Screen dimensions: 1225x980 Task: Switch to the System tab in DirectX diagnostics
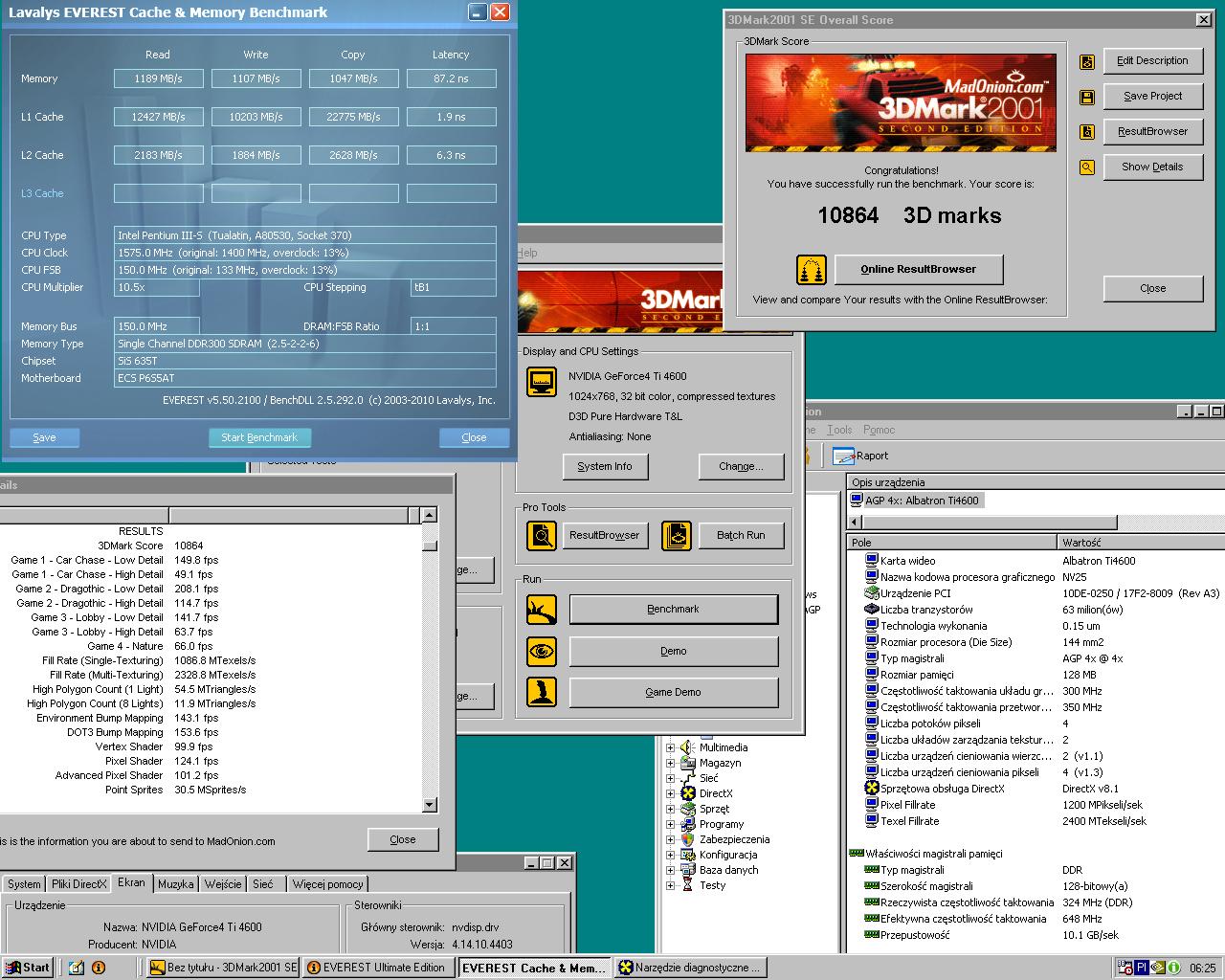[x=24, y=884]
